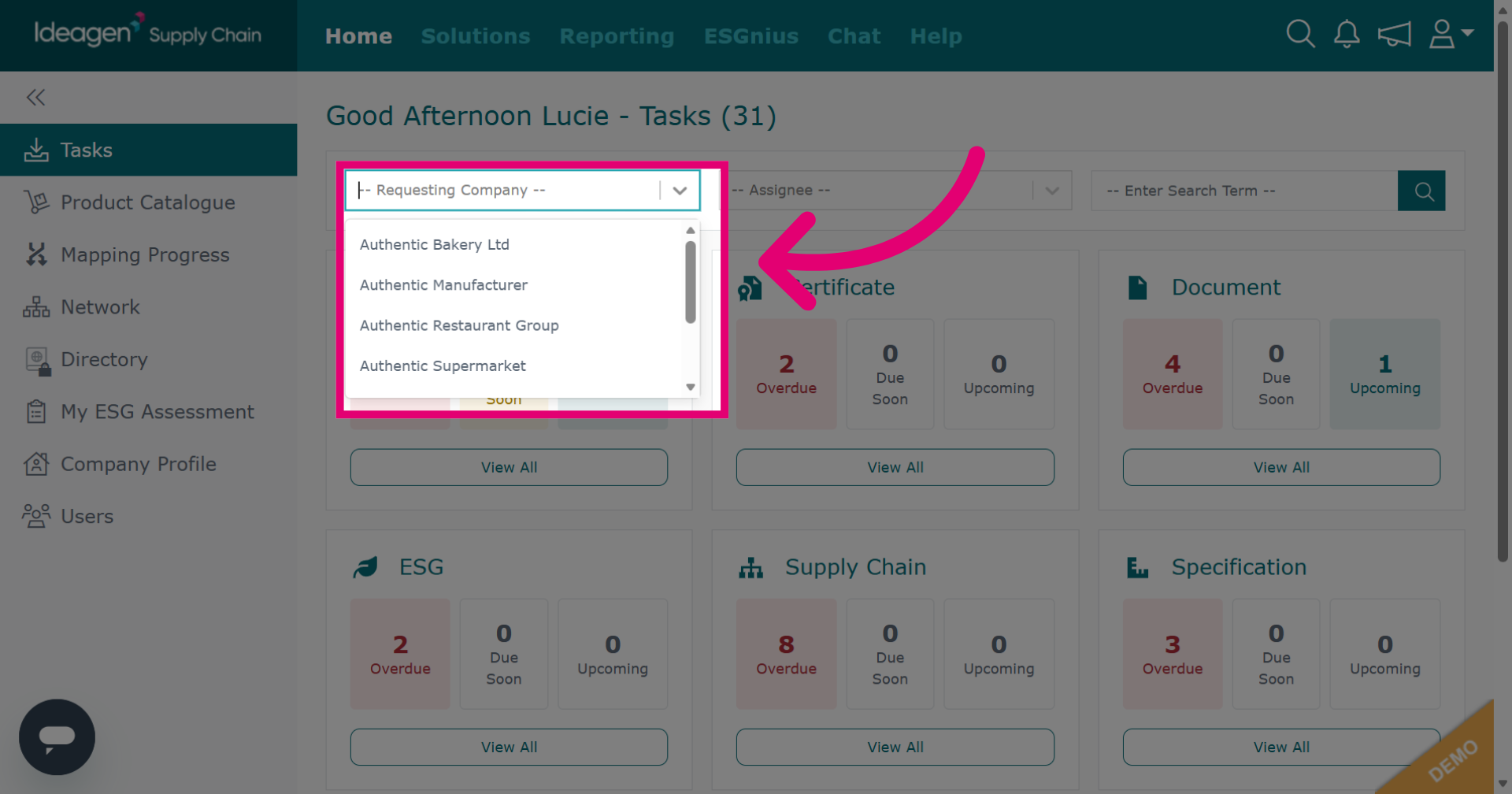Open the Help menu

[936, 36]
